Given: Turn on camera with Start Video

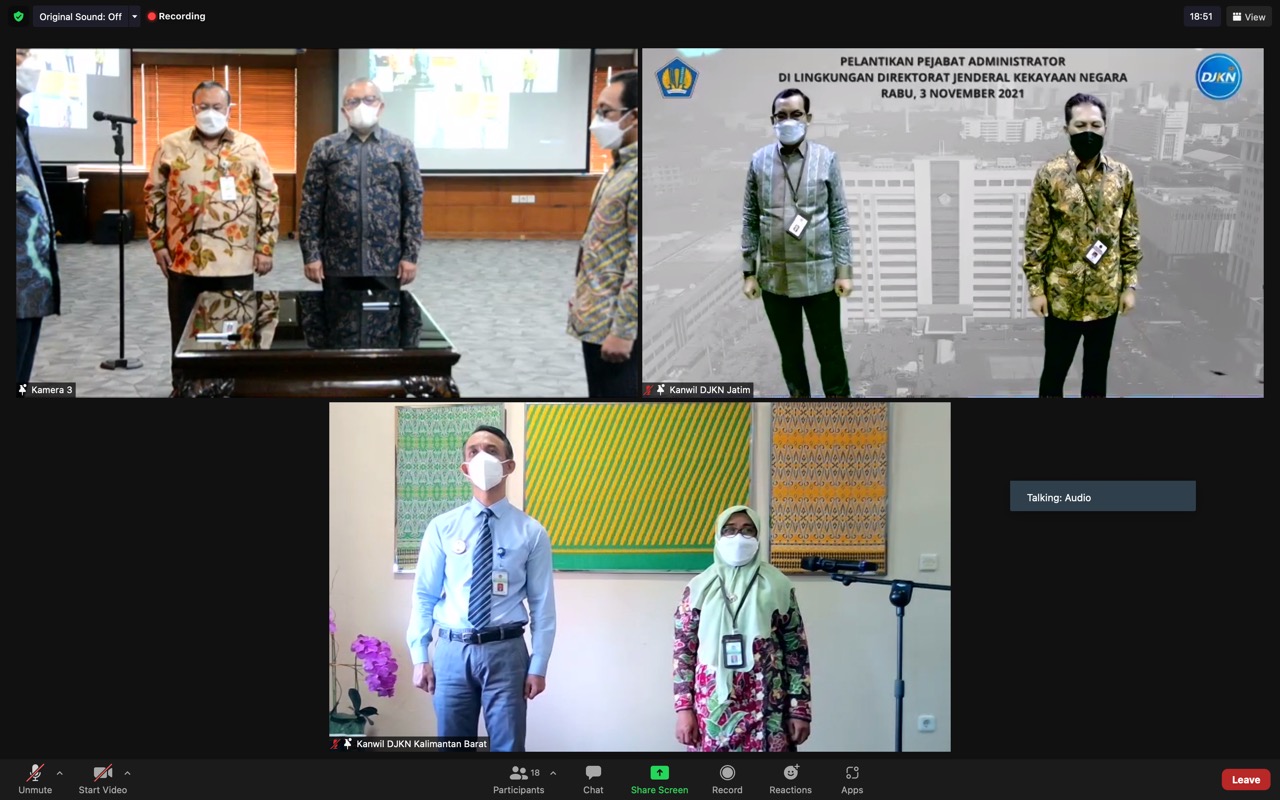Looking at the screenshot, I should point(102,779).
